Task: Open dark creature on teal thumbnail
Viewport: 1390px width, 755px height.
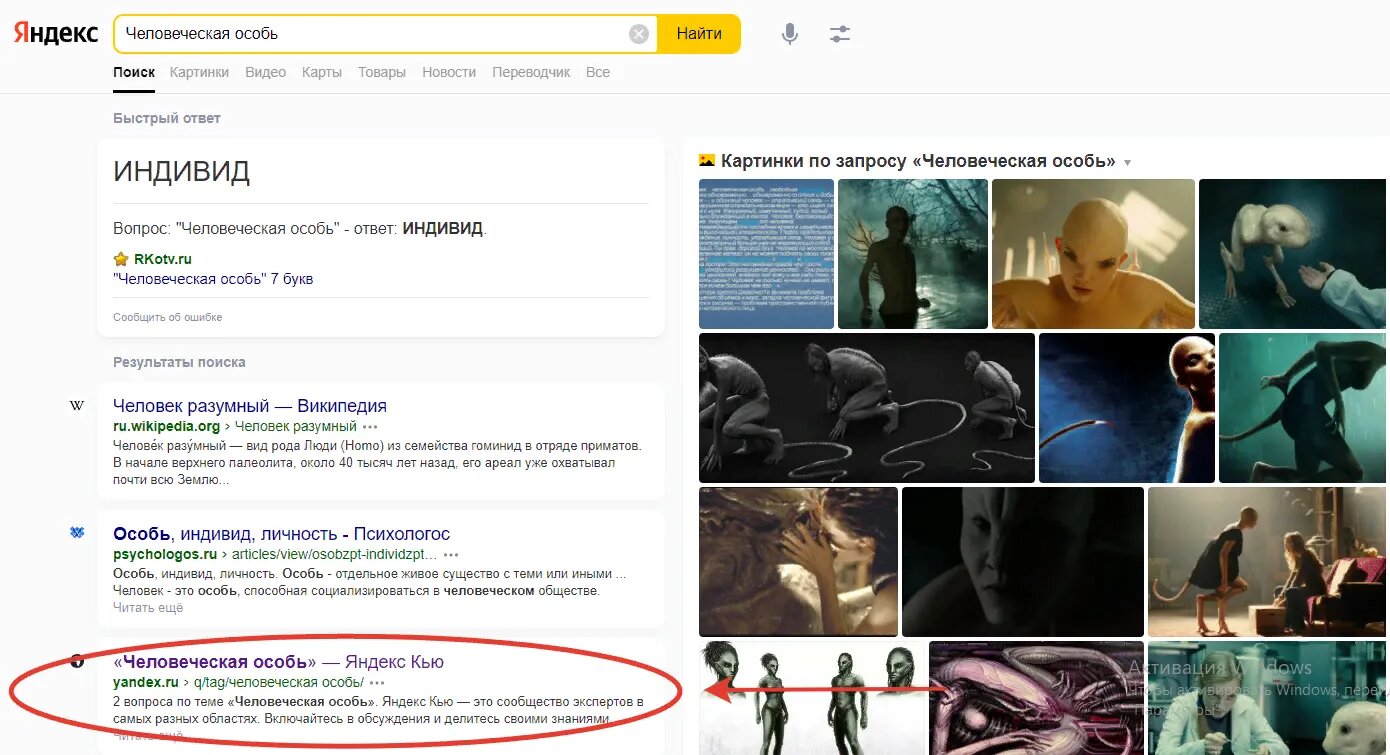Action: point(1304,408)
